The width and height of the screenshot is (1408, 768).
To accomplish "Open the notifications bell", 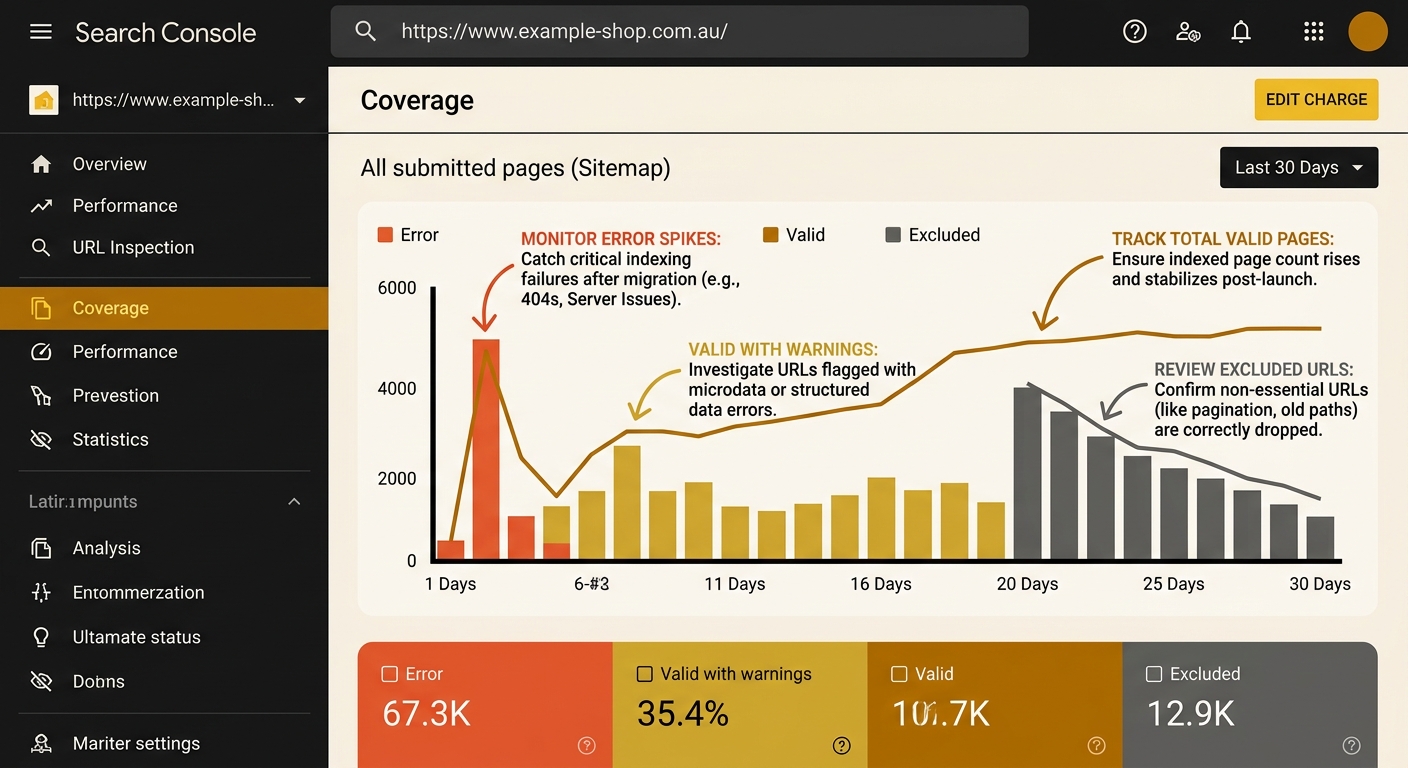I will coord(1241,31).
